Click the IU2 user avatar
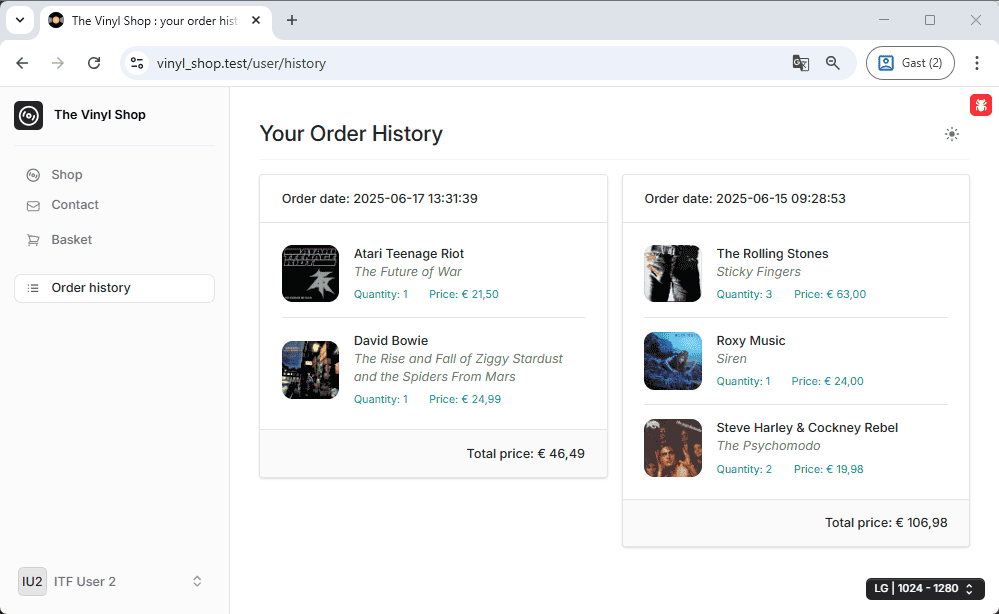Screen dimensions: 999x614 (x=32, y=582)
